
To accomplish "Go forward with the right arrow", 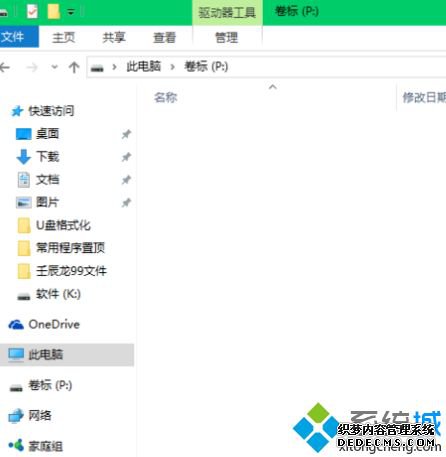I will [32, 67].
